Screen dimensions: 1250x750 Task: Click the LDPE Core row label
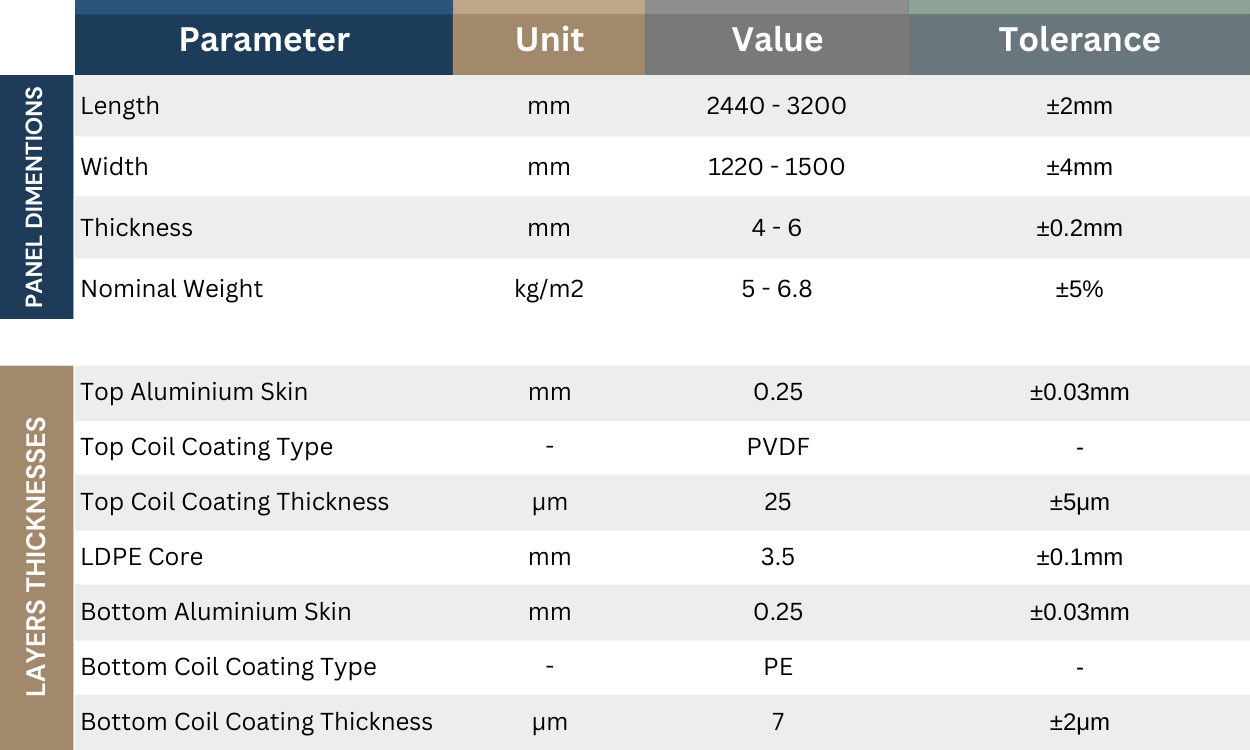[x=142, y=557]
